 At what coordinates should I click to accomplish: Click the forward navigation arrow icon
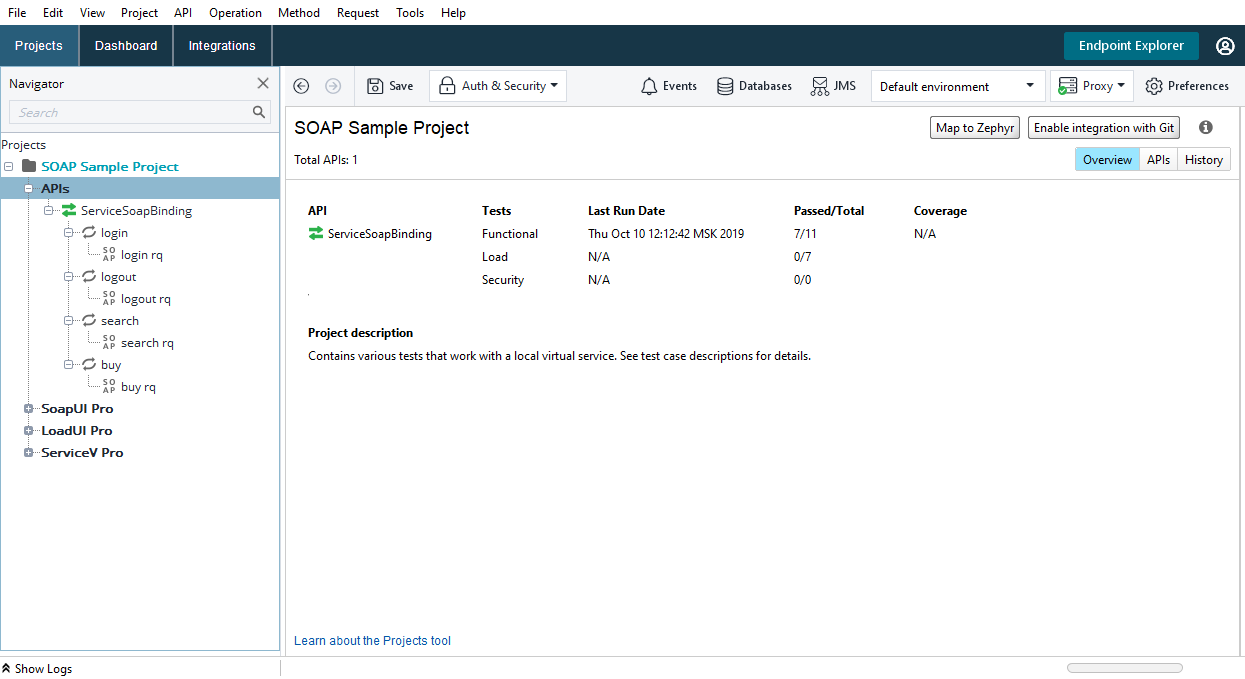[333, 86]
